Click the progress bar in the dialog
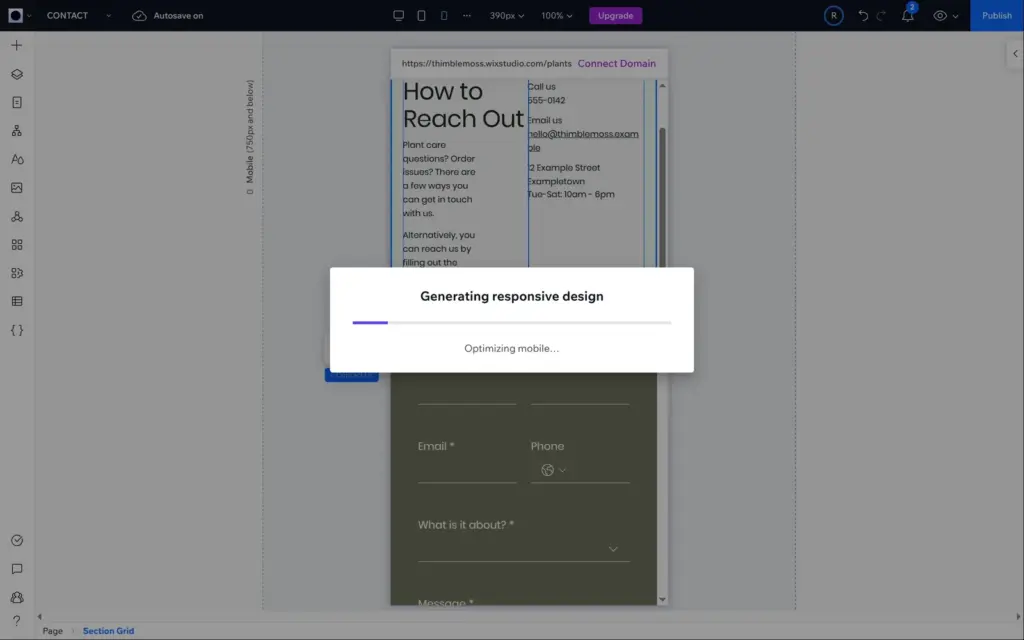 click(x=512, y=323)
